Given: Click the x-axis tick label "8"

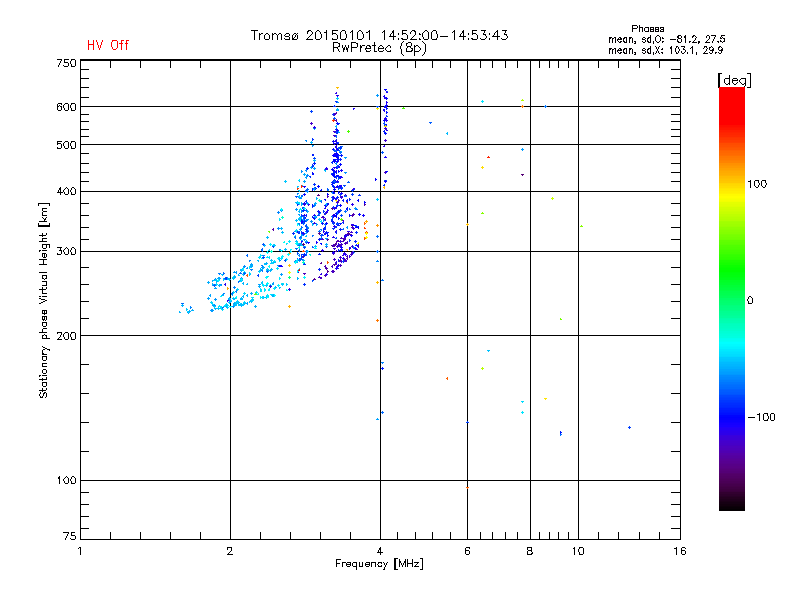Looking at the screenshot, I should click(x=530, y=551).
